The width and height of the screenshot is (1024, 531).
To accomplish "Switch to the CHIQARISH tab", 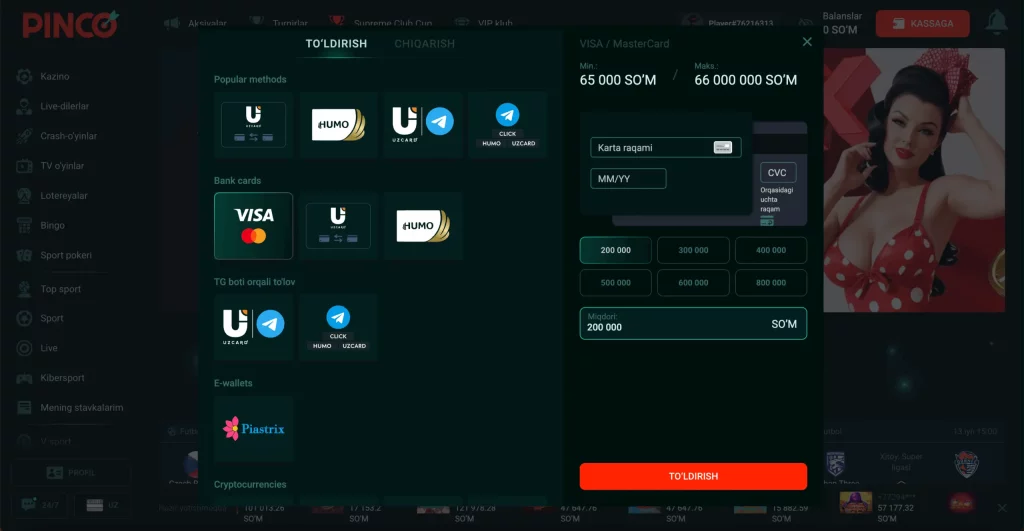I will (424, 44).
